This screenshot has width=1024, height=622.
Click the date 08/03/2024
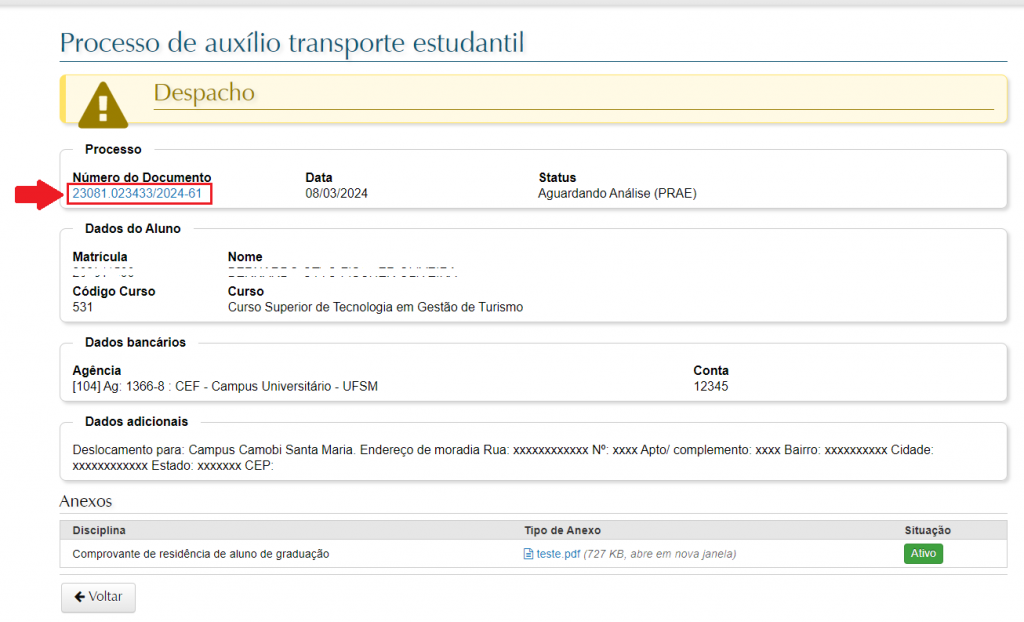[337, 194]
